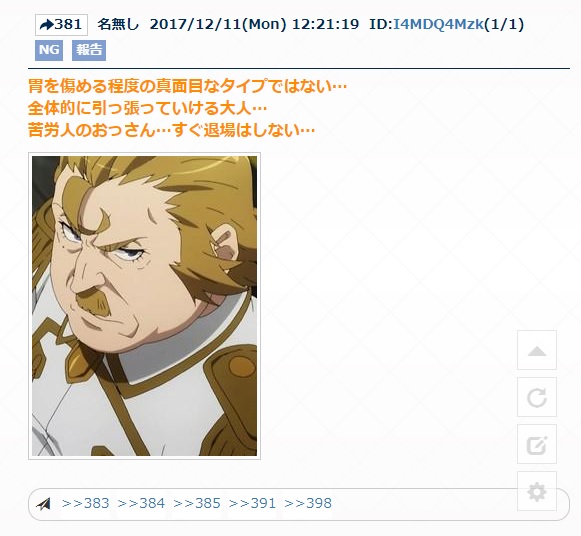Viewport: 581px width, 536px height.
Task: Open settings with the gear icon
Action: coord(537,492)
